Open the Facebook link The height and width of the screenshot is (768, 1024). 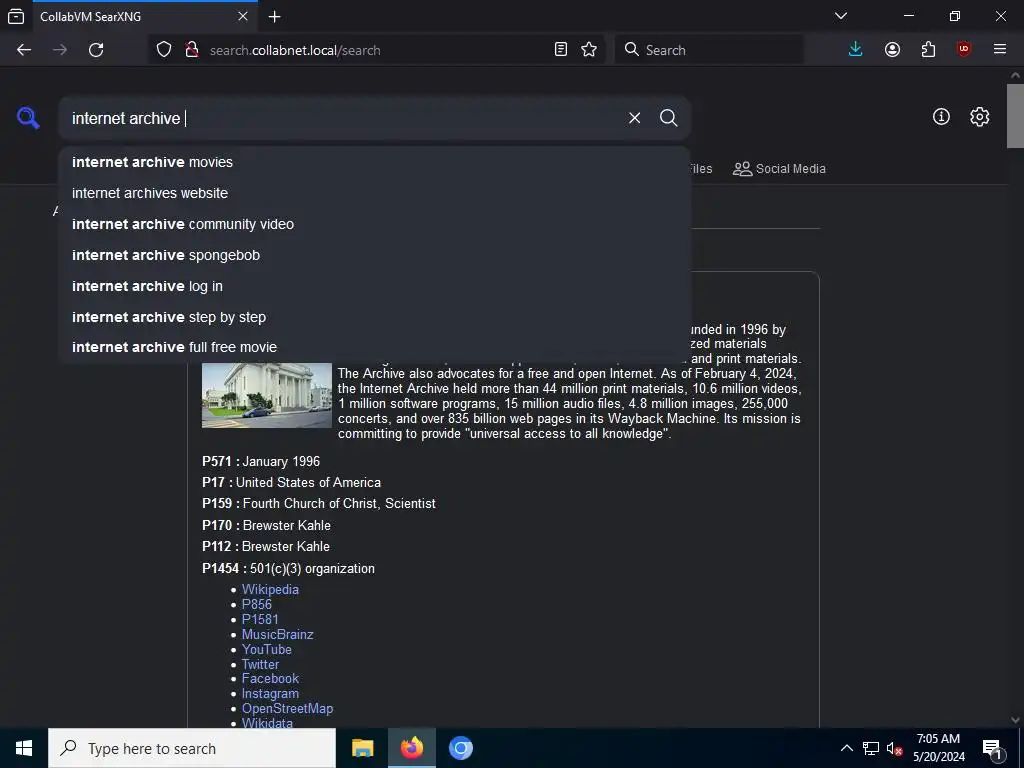point(270,679)
